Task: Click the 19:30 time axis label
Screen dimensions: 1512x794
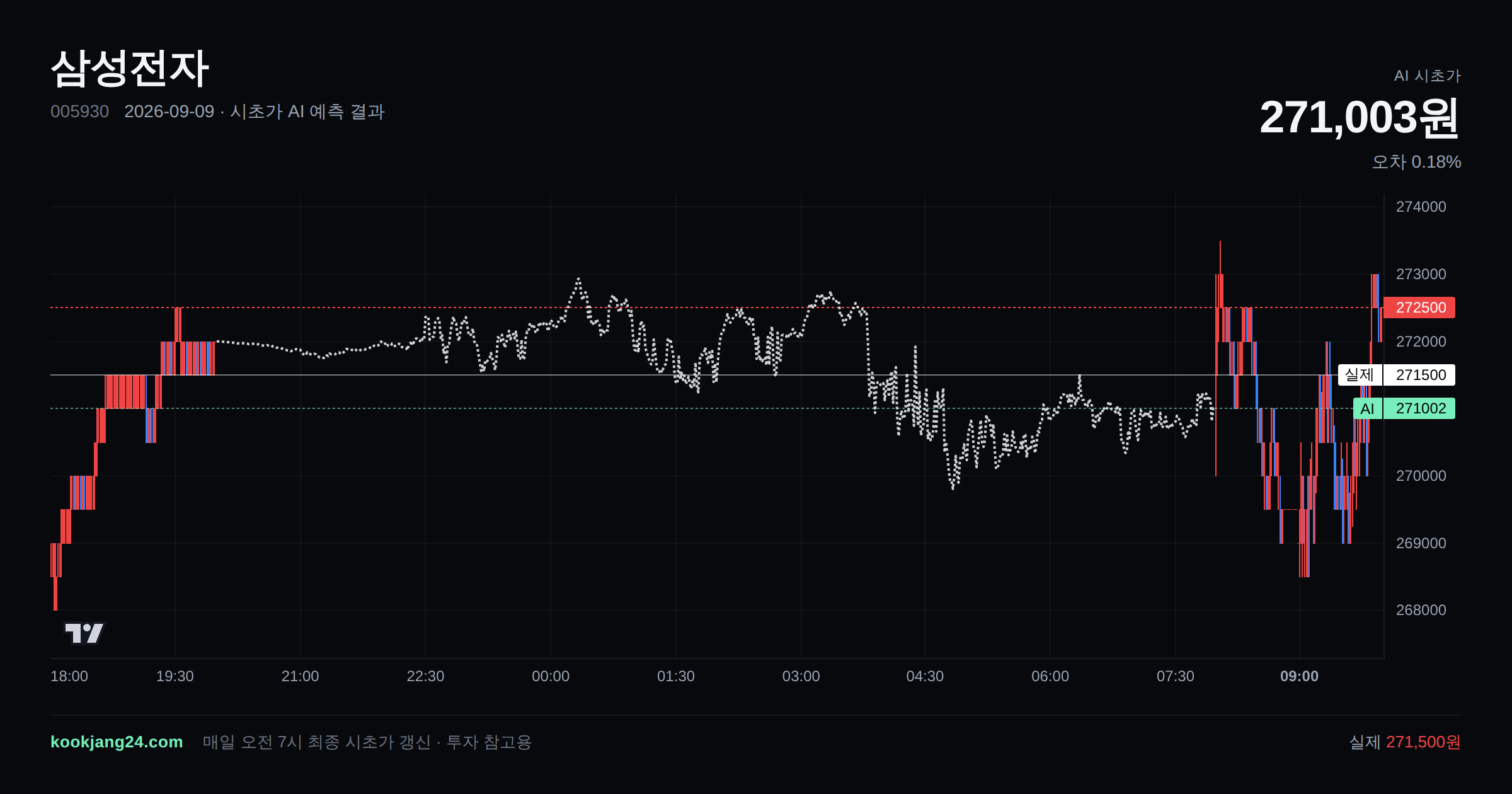Action: pos(175,676)
